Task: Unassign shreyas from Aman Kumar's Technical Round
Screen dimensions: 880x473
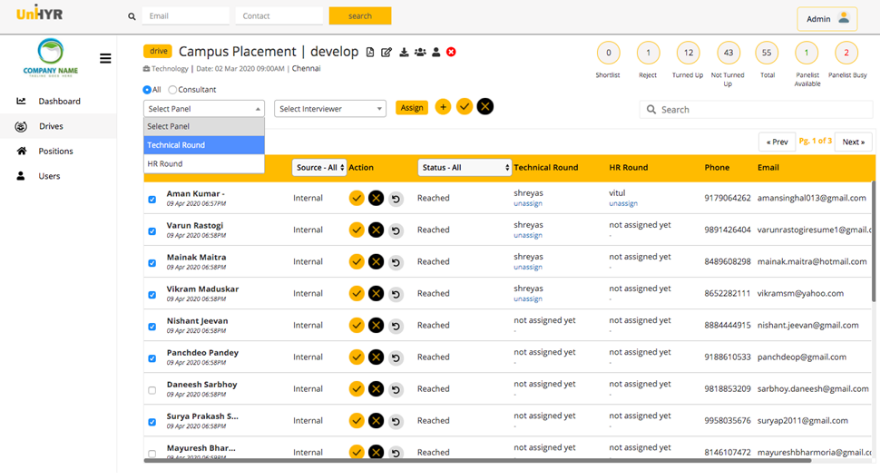Action: tap(528, 204)
